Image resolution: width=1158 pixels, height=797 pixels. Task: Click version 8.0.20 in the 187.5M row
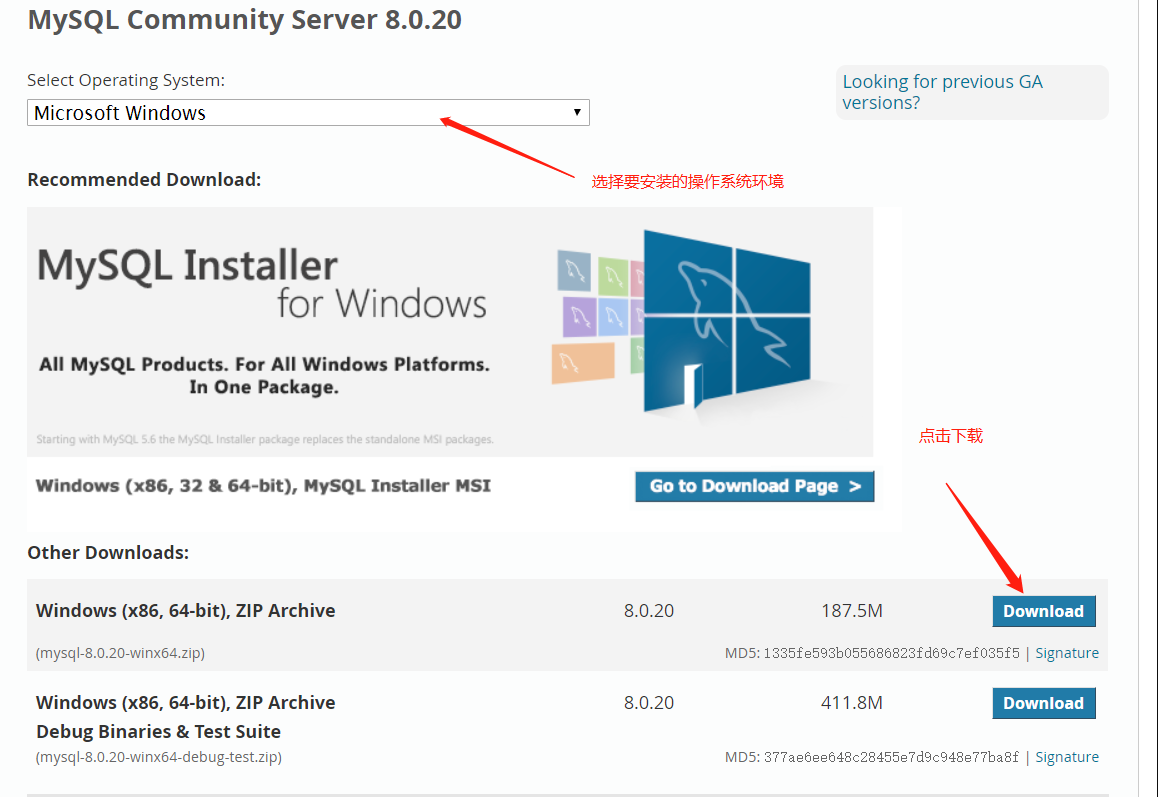tap(648, 611)
